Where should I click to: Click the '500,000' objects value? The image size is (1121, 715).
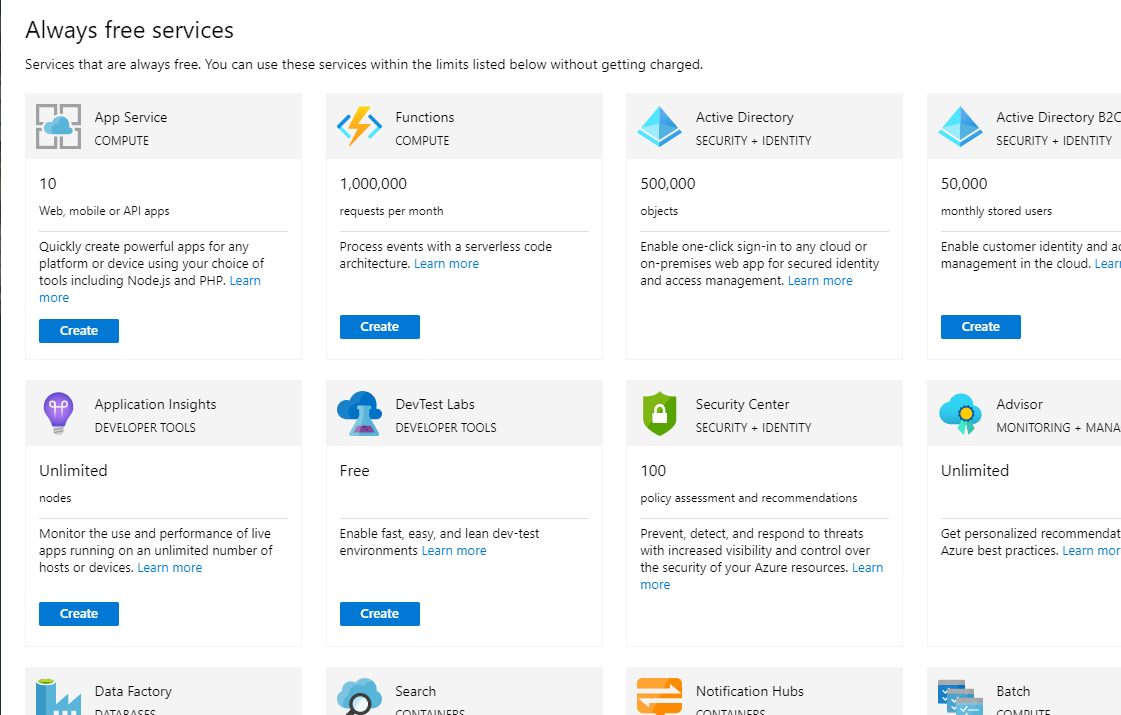[x=668, y=184]
